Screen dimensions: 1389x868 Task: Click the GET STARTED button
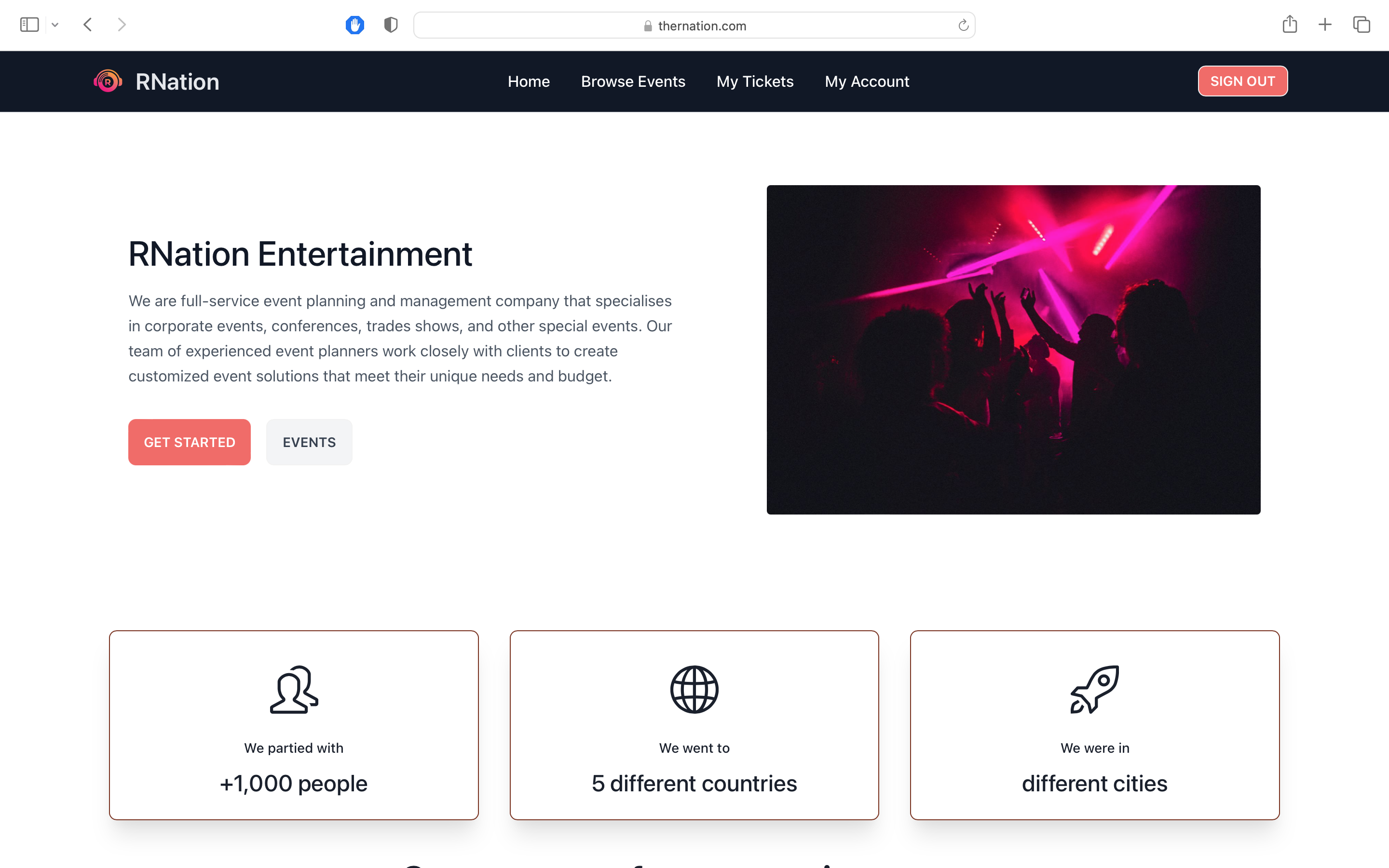tap(190, 442)
